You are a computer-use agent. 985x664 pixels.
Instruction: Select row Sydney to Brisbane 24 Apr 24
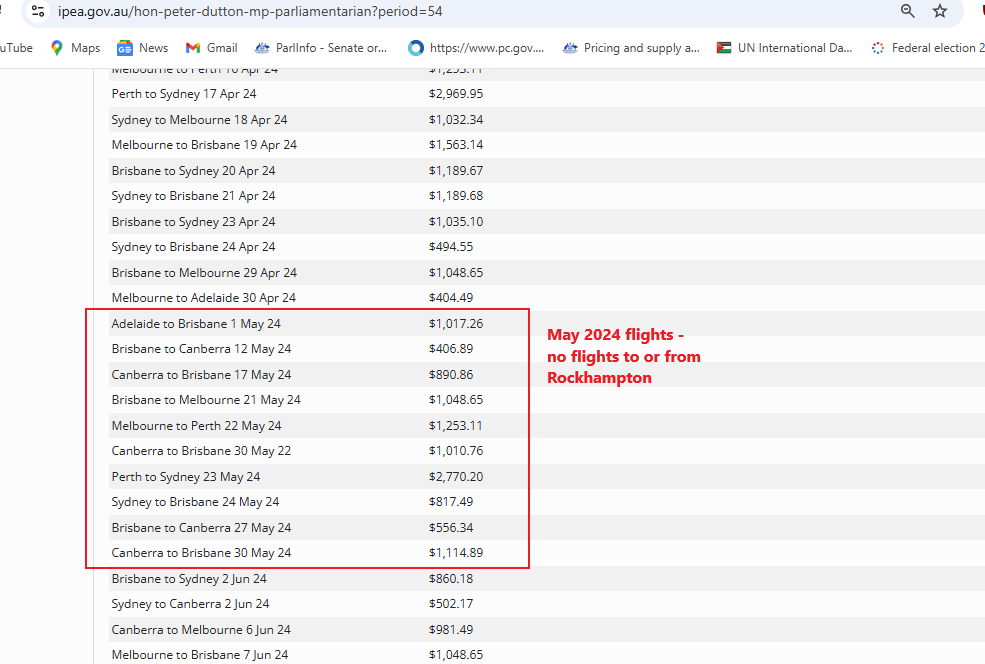coord(547,246)
